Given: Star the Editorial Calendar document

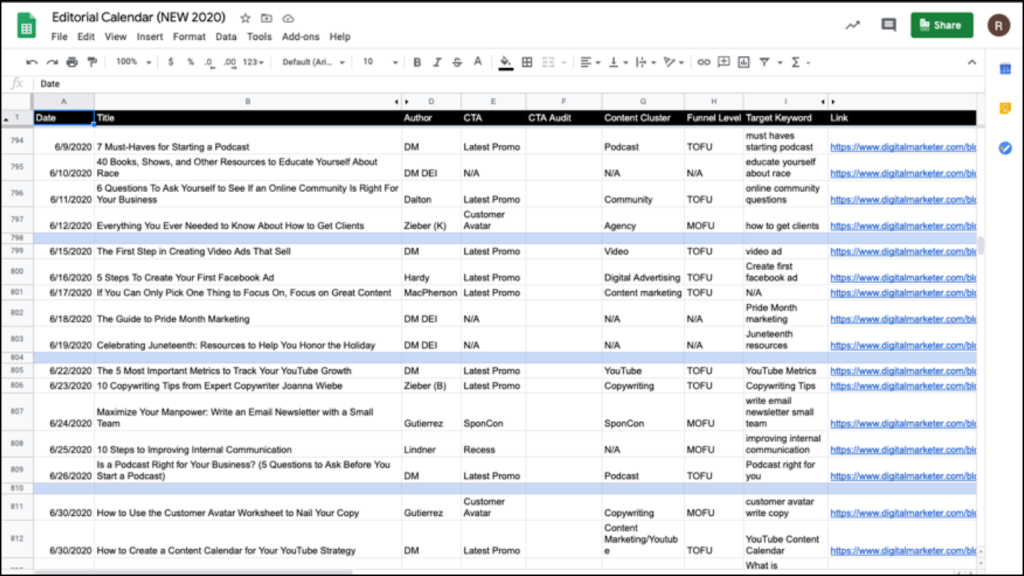Looking at the screenshot, I should [245, 18].
